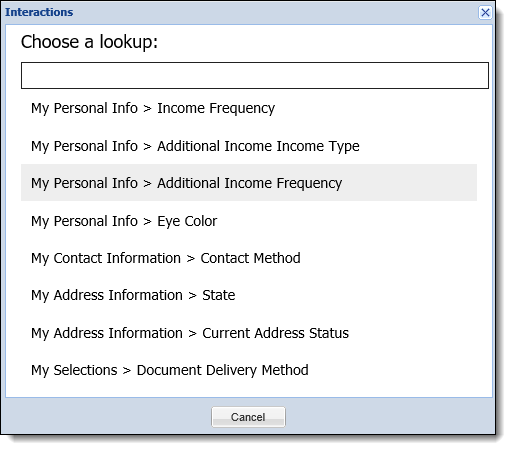This screenshot has height=450, width=511.
Task: Select My Address Information > State
Action: coord(249,295)
